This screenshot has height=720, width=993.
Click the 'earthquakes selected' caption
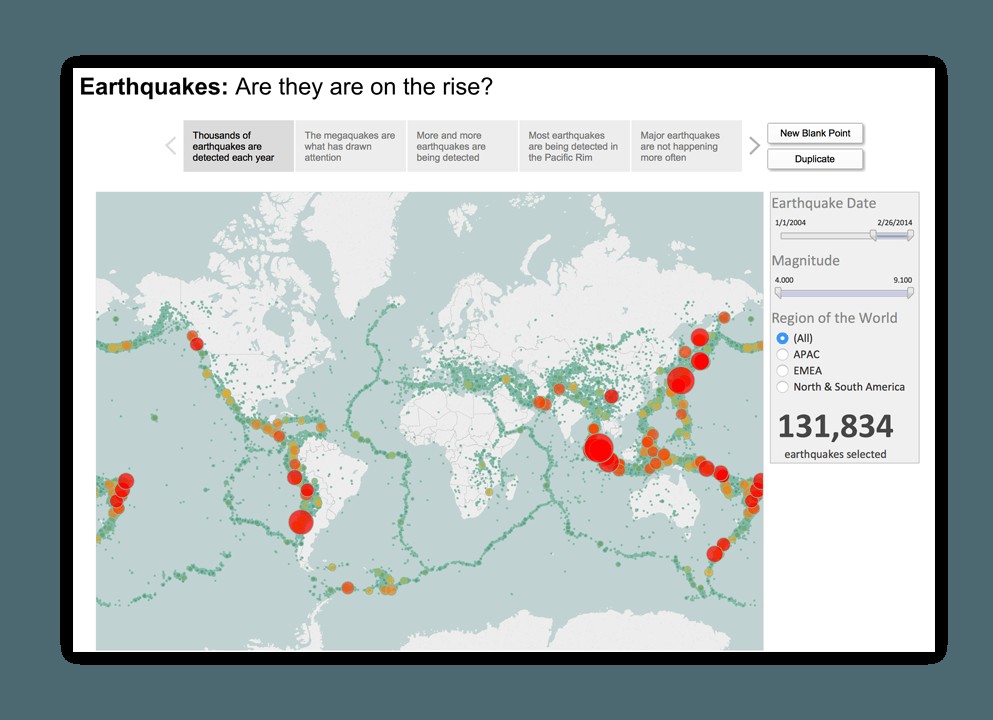click(x=835, y=454)
